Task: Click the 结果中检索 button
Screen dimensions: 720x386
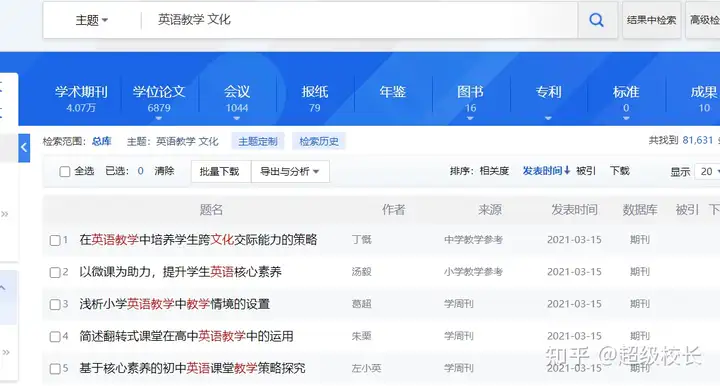Action: click(651, 20)
